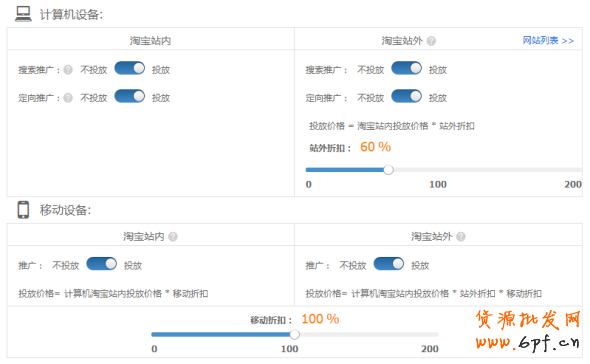590x364 pixels.
Task: Open help icon beside 搜索推广 in 淘宝站内
Action: point(68,70)
